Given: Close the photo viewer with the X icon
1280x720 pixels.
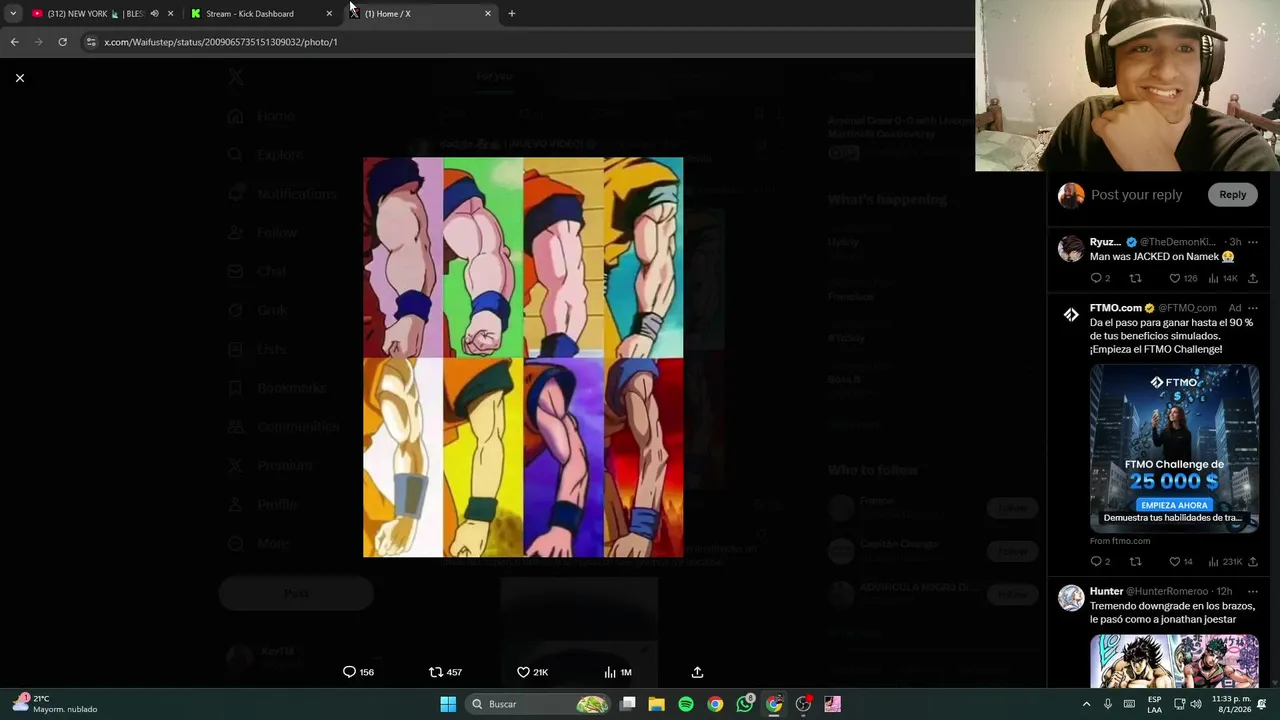Looking at the screenshot, I should click(x=19, y=78).
